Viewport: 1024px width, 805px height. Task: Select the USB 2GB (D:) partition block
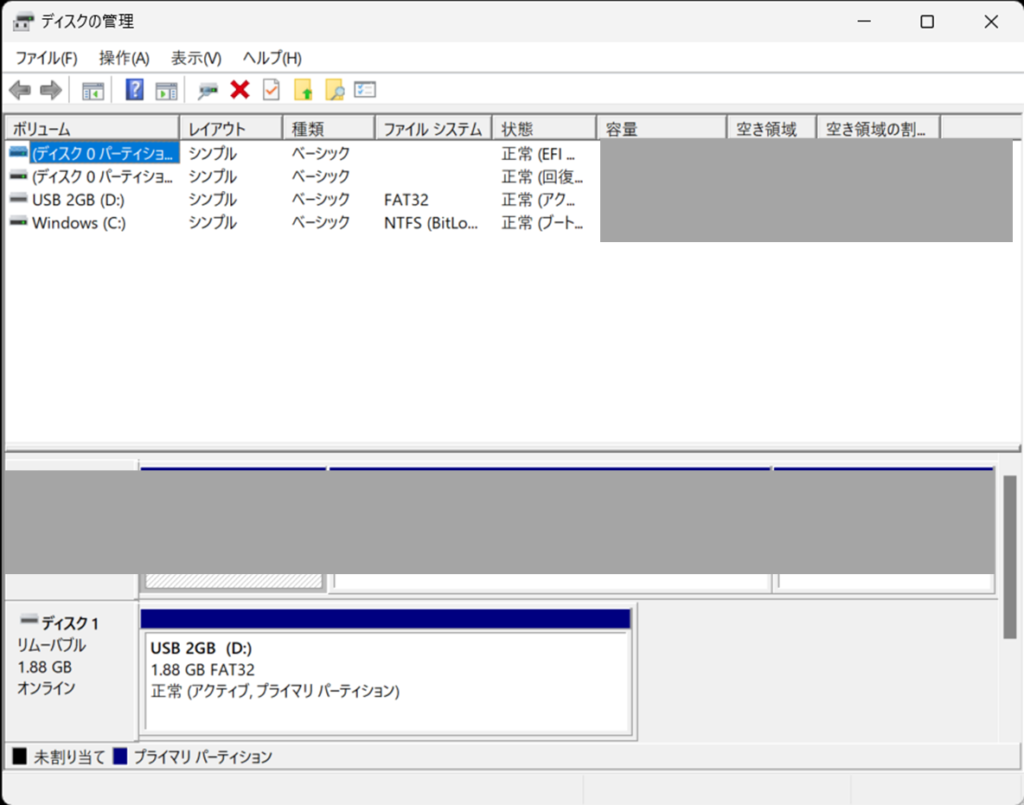pyautogui.click(x=387, y=672)
